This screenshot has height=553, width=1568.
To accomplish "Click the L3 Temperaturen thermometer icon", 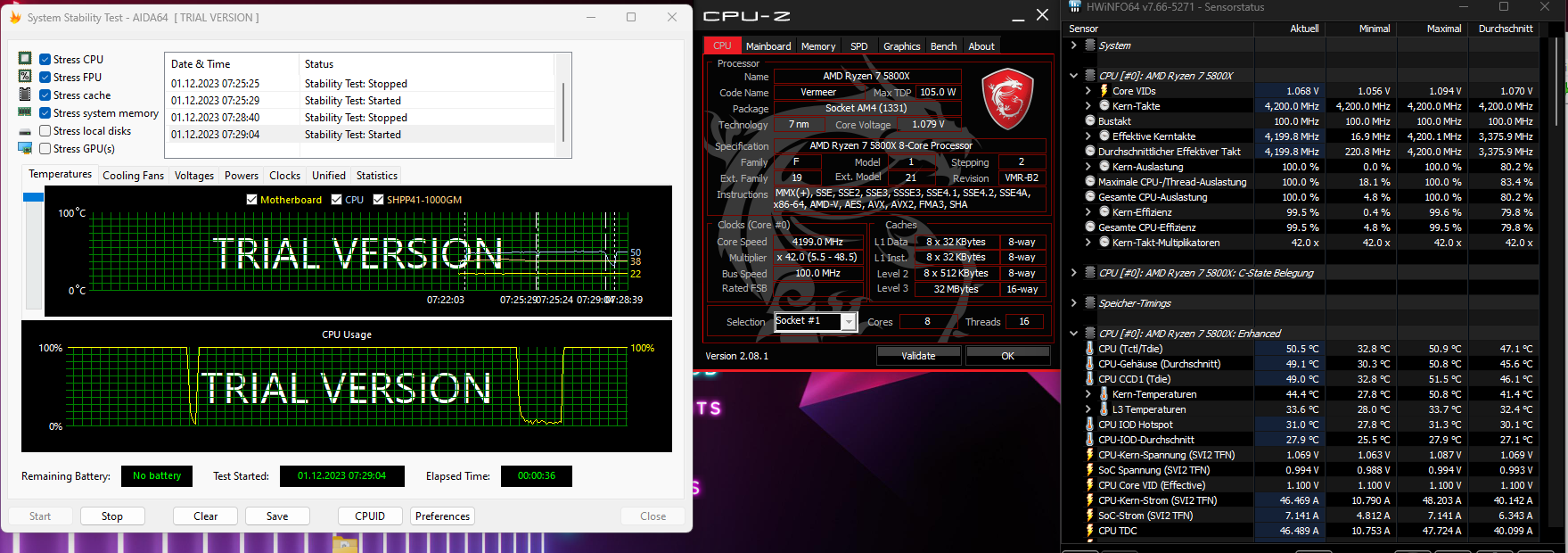I will point(1104,409).
